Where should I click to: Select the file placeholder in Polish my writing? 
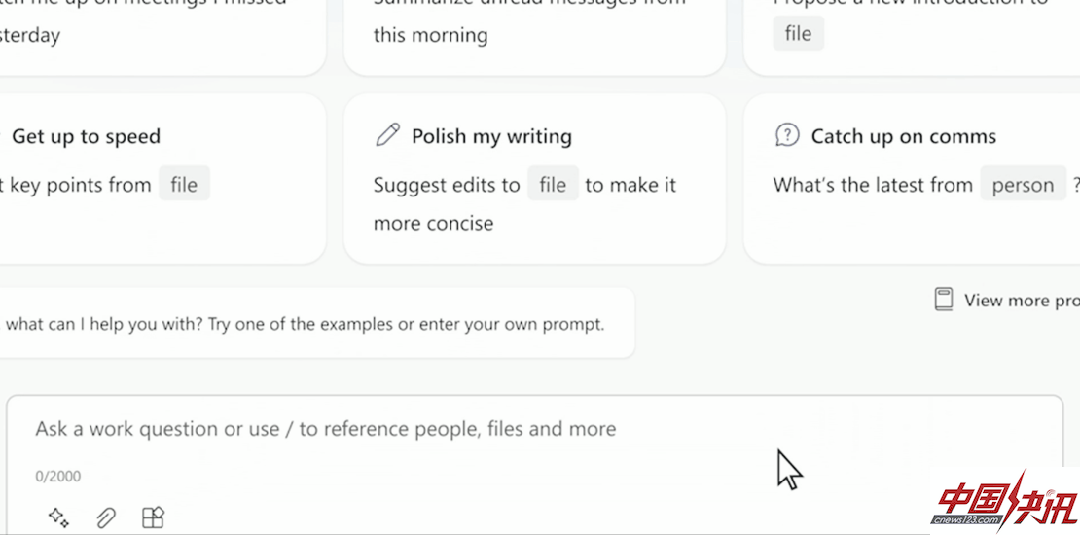click(x=552, y=185)
